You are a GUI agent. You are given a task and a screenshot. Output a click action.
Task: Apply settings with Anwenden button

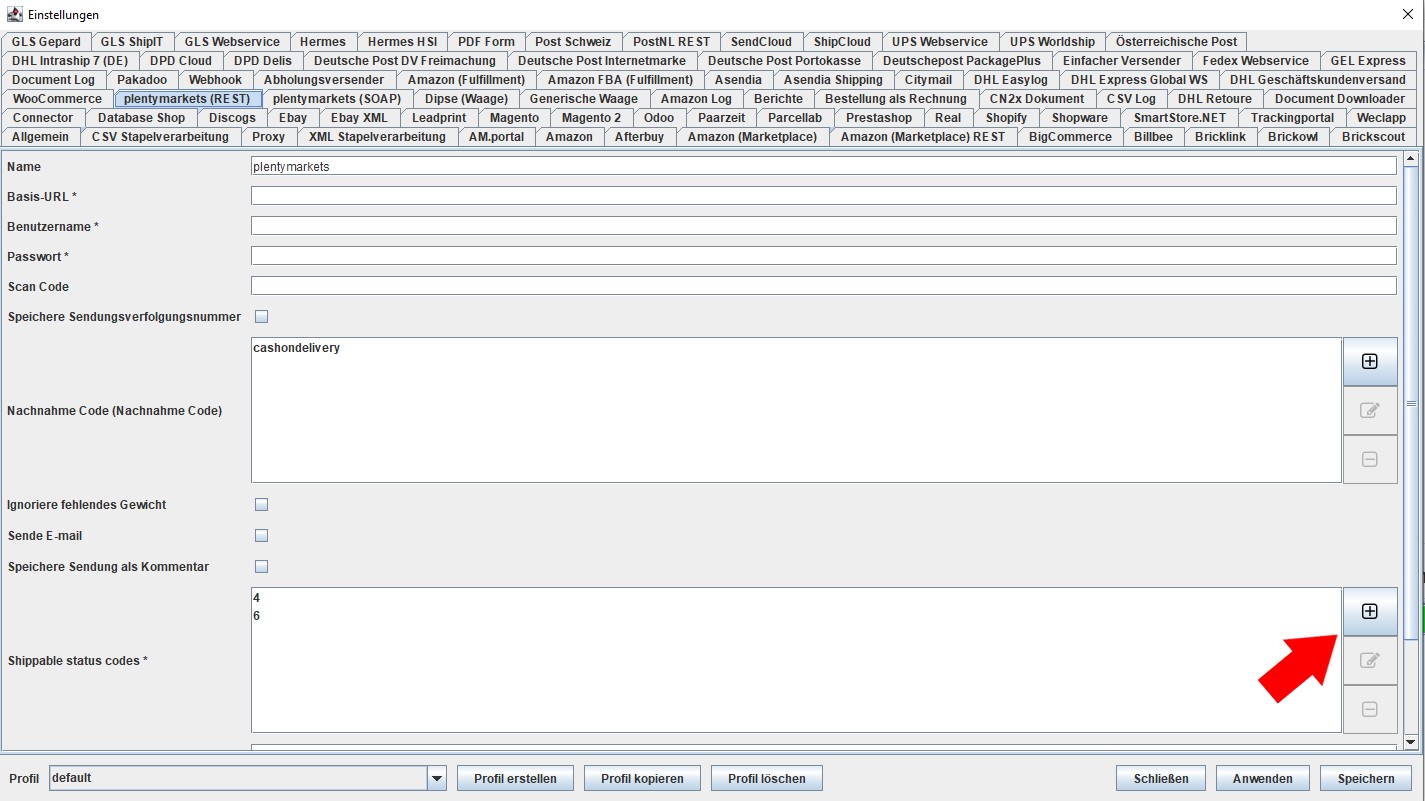1263,778
